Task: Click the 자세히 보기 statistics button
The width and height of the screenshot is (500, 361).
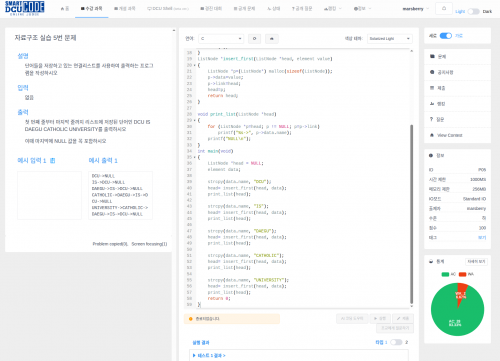Action: coord(476,262)
